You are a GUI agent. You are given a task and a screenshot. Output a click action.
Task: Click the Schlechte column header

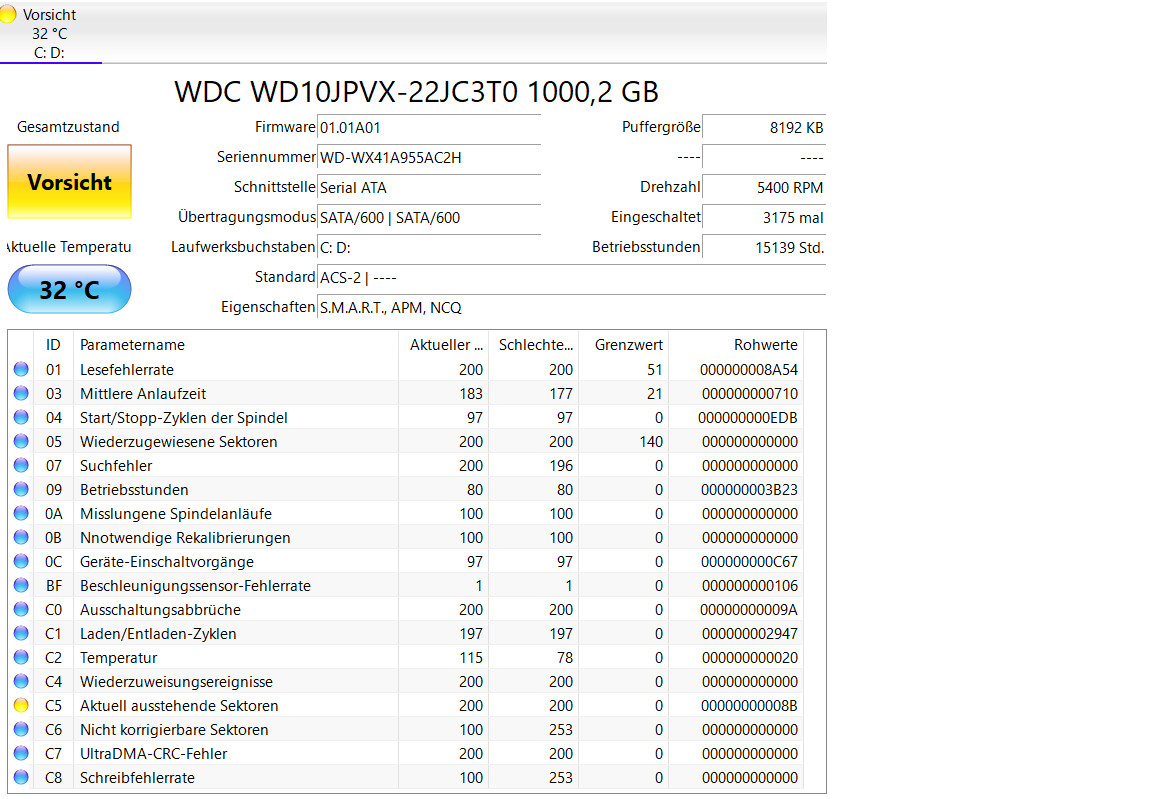534,345
